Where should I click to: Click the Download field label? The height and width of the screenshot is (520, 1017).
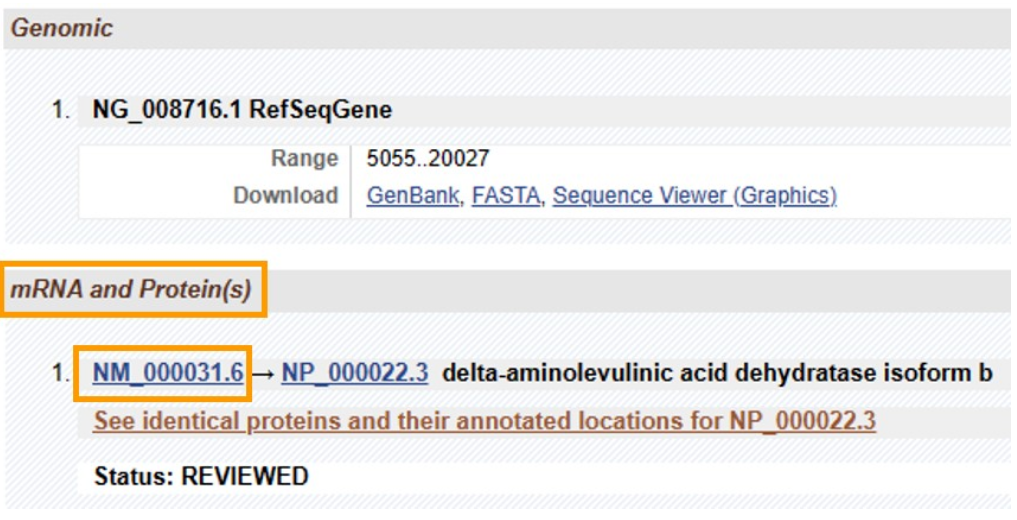(286, 195)
